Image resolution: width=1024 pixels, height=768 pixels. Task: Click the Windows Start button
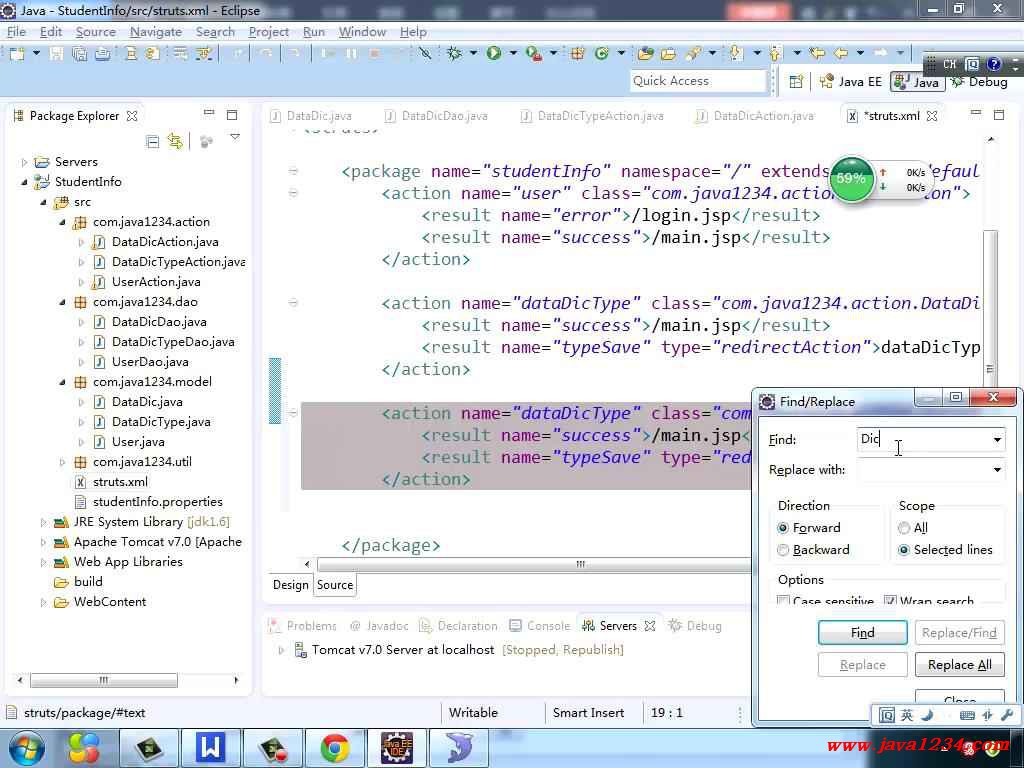pos(25,748)
